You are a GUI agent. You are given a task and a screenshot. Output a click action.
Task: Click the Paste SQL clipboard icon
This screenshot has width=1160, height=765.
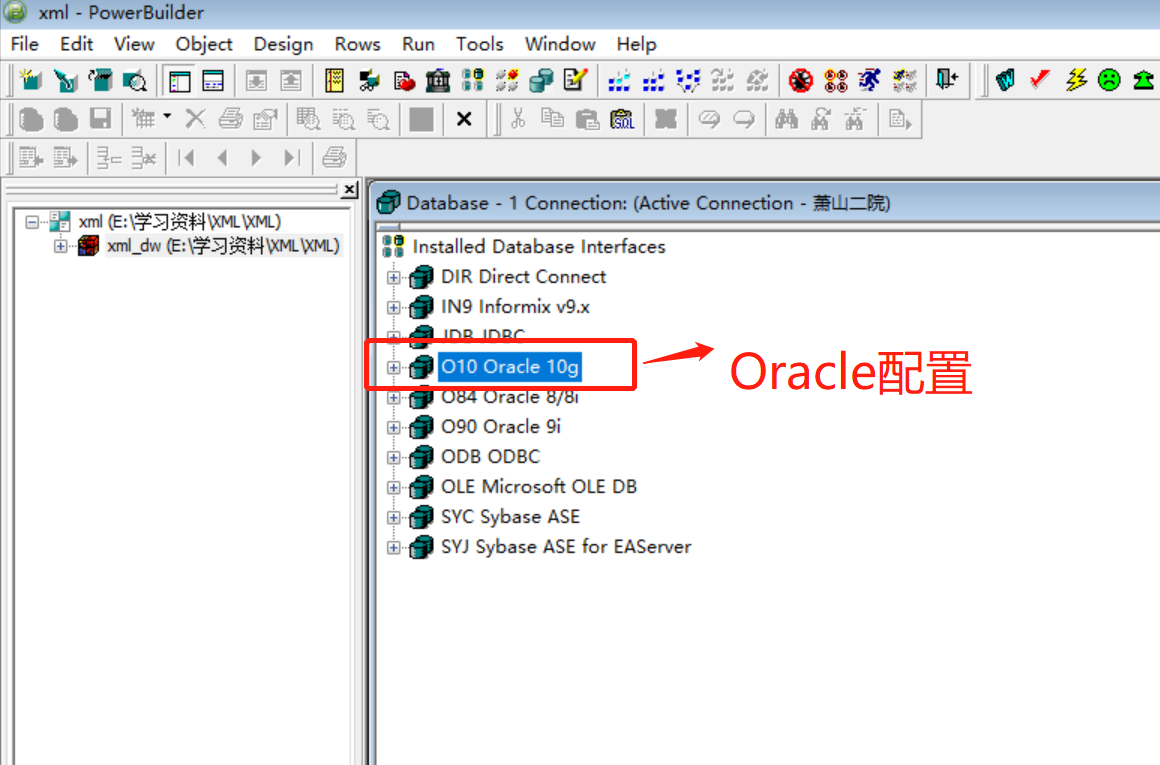tap(621, 118)
